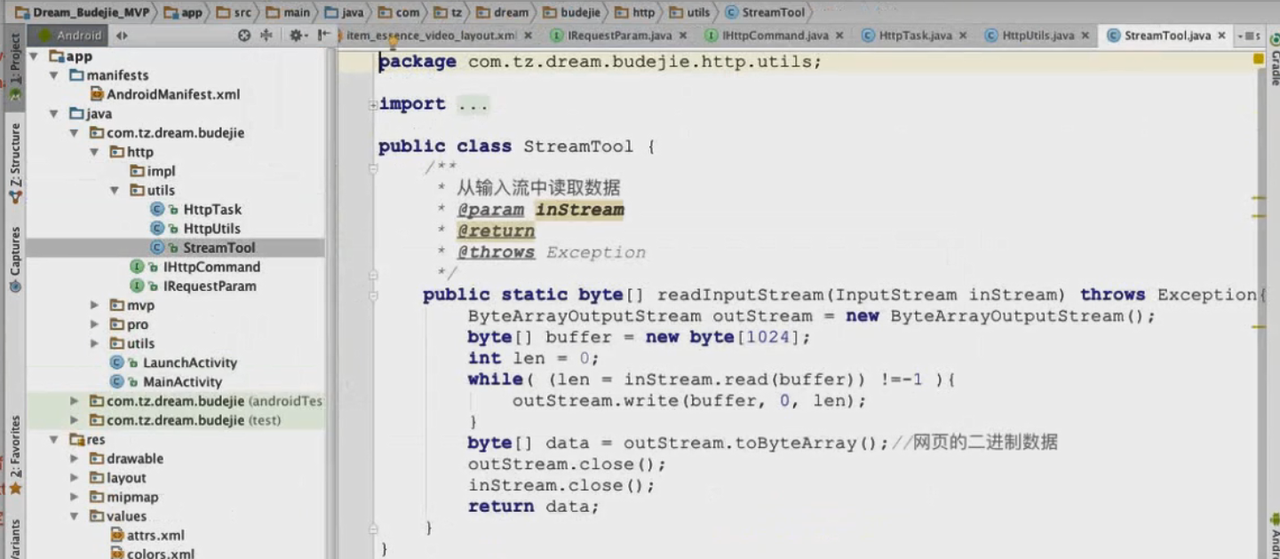The height and width of the screenshot is (559, 1280).
Task: Expand the drawable folder
Action: coord(75,459)
